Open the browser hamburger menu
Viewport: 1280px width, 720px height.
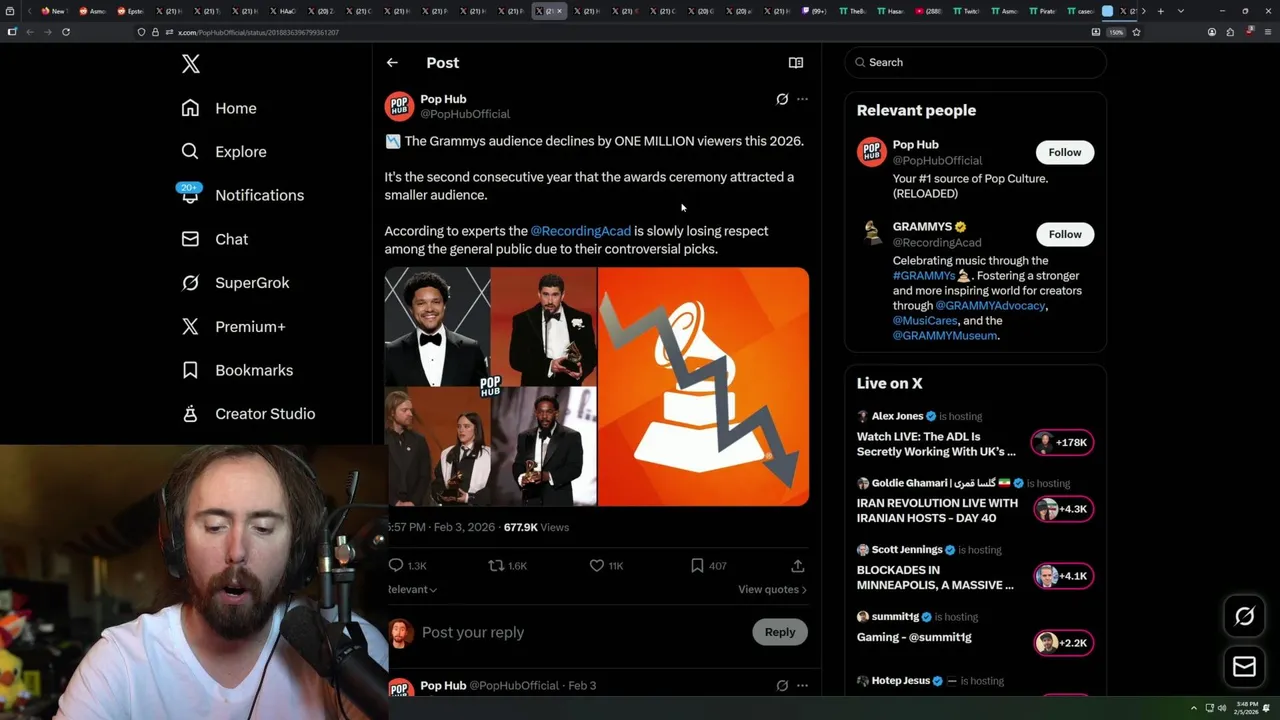[1268, 32]
